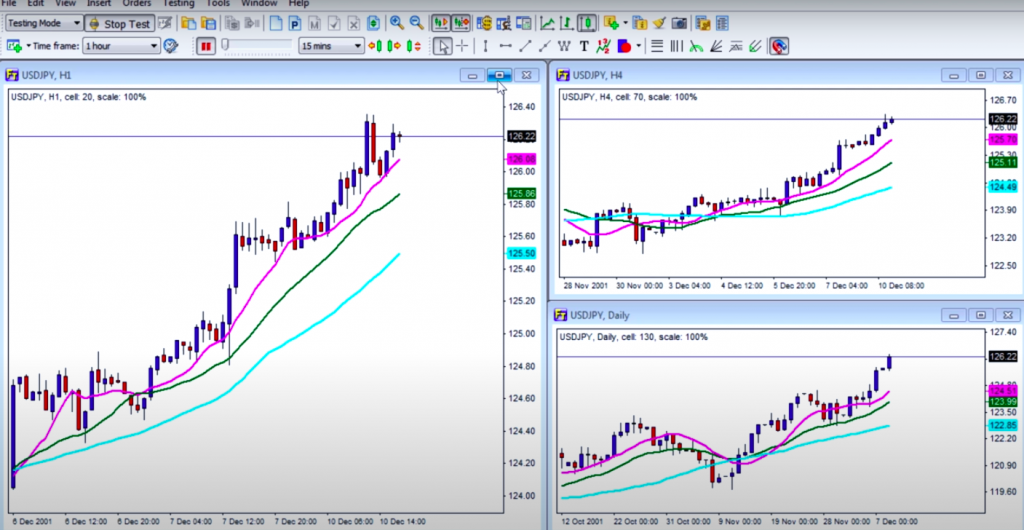
Task: Pause the test with red pause button
Action: [206, 46]
